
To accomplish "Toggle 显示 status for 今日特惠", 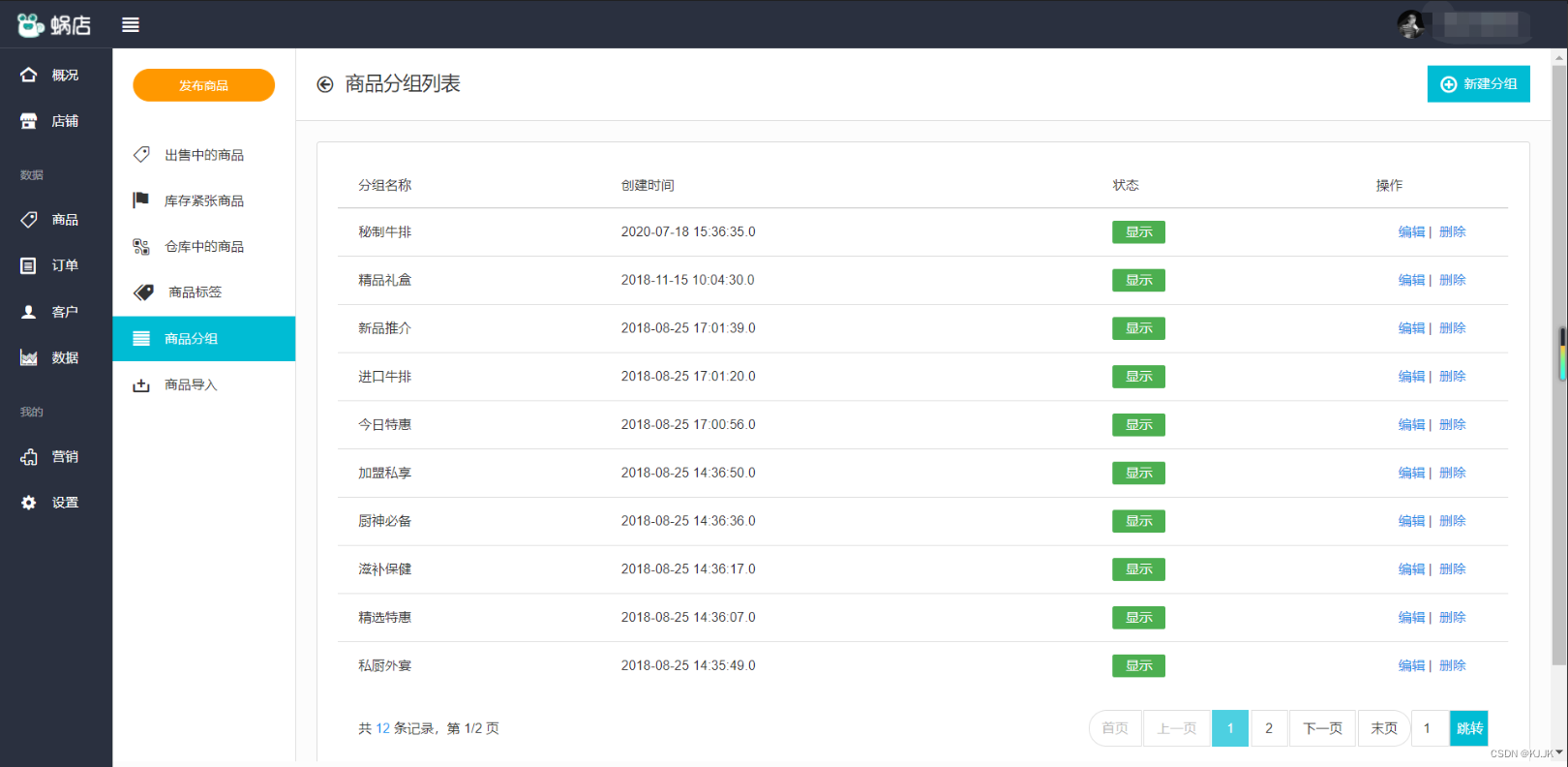I will tap(1138, 425).
